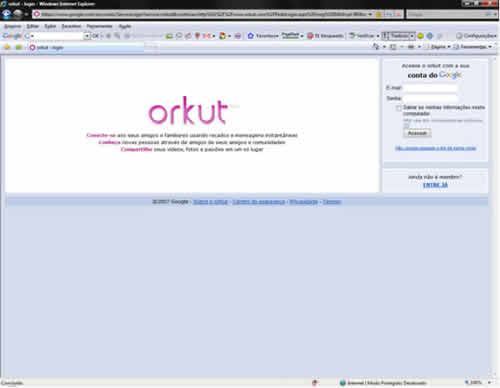Click the browser Back arrow button

click(6, 14)
